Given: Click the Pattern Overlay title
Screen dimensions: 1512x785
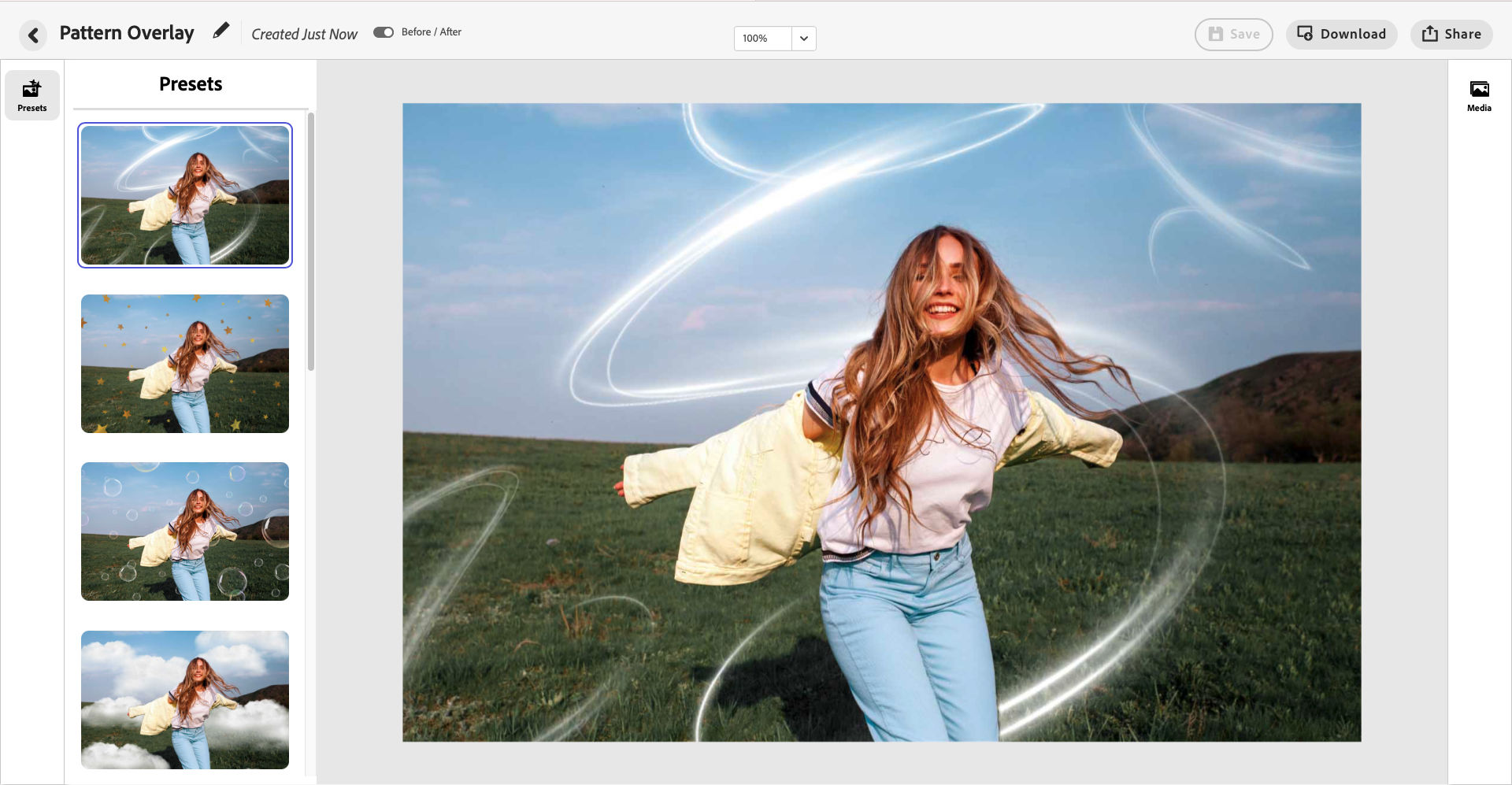Looking at the screenshot, I should click(x=127, y=33).
